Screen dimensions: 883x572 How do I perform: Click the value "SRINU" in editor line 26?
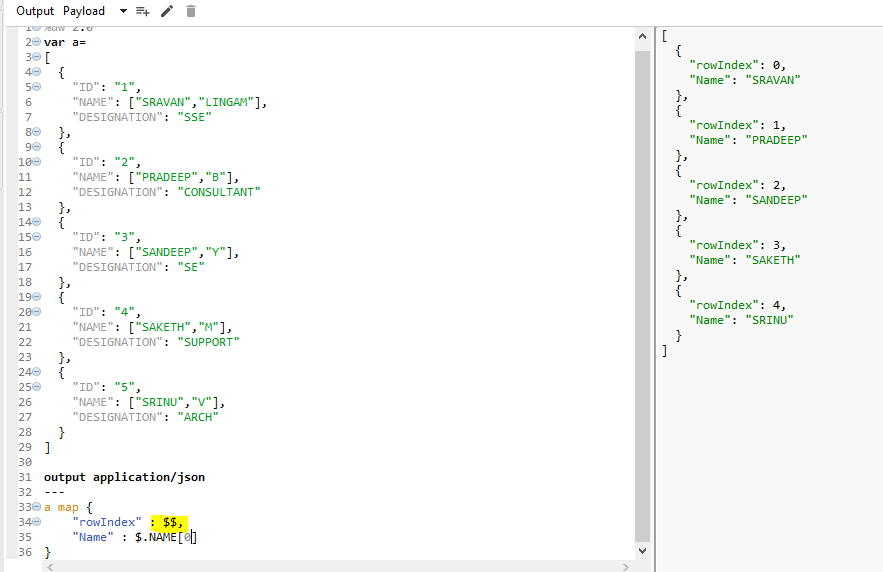[159, 402]
